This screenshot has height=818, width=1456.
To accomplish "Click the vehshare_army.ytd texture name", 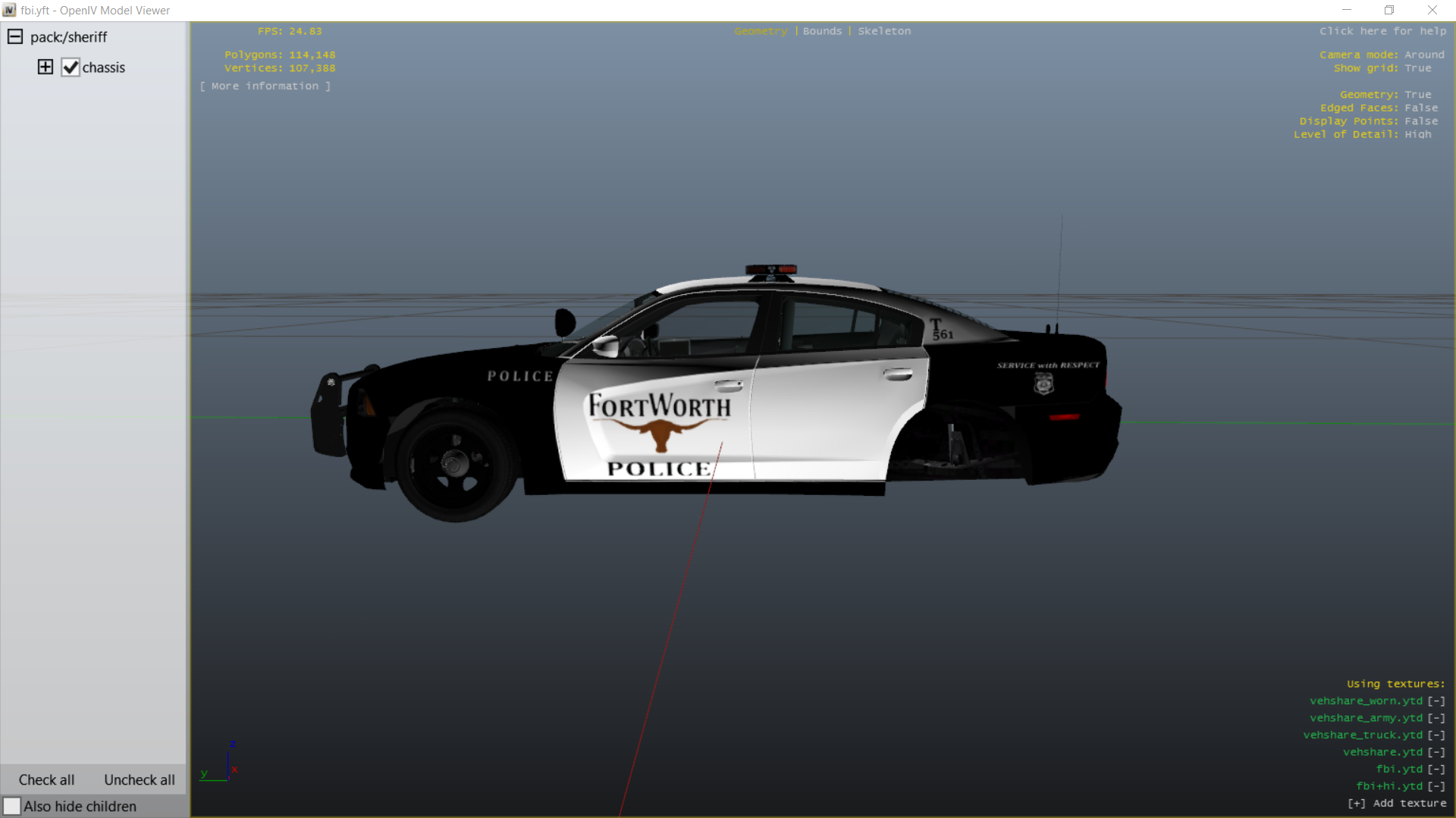I will (x=1366, y=718).
